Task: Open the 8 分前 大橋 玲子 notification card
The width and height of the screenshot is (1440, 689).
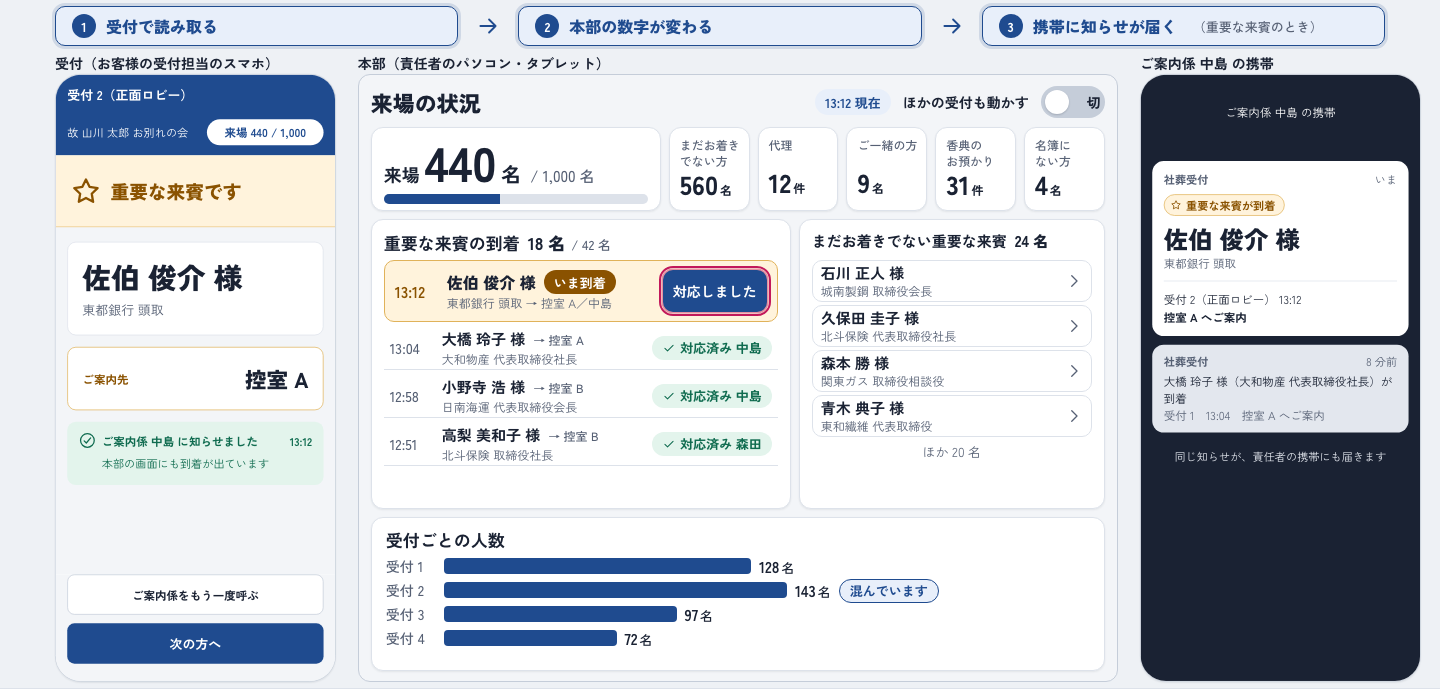Action: tap(1280, 389)
